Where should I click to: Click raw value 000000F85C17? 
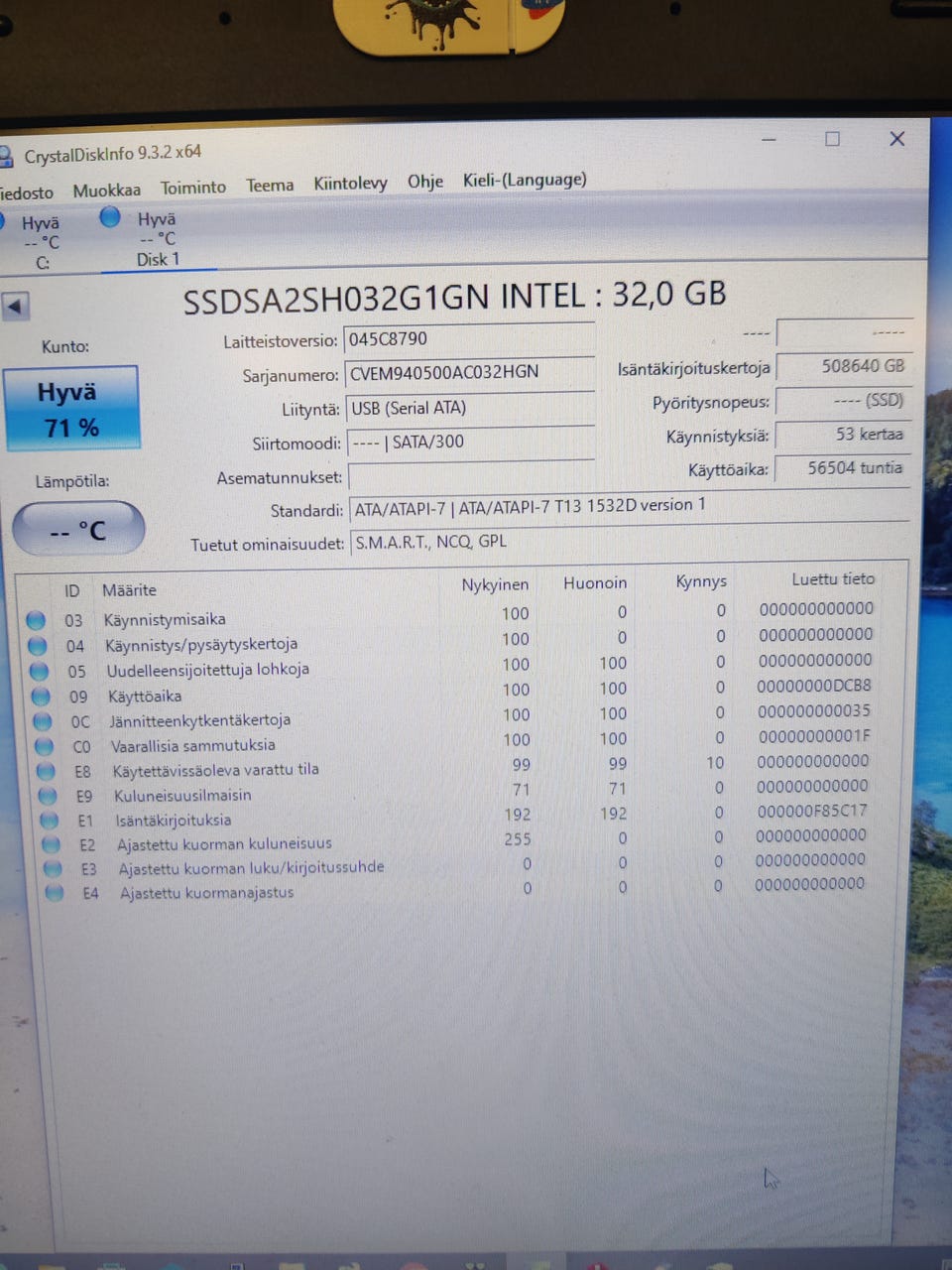[812, 811]
